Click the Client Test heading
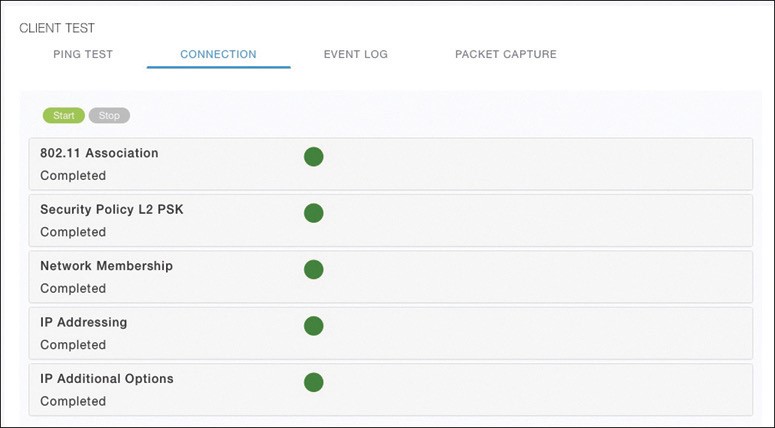The height and width of the screenshot is (428, 775). click(57, 28)
